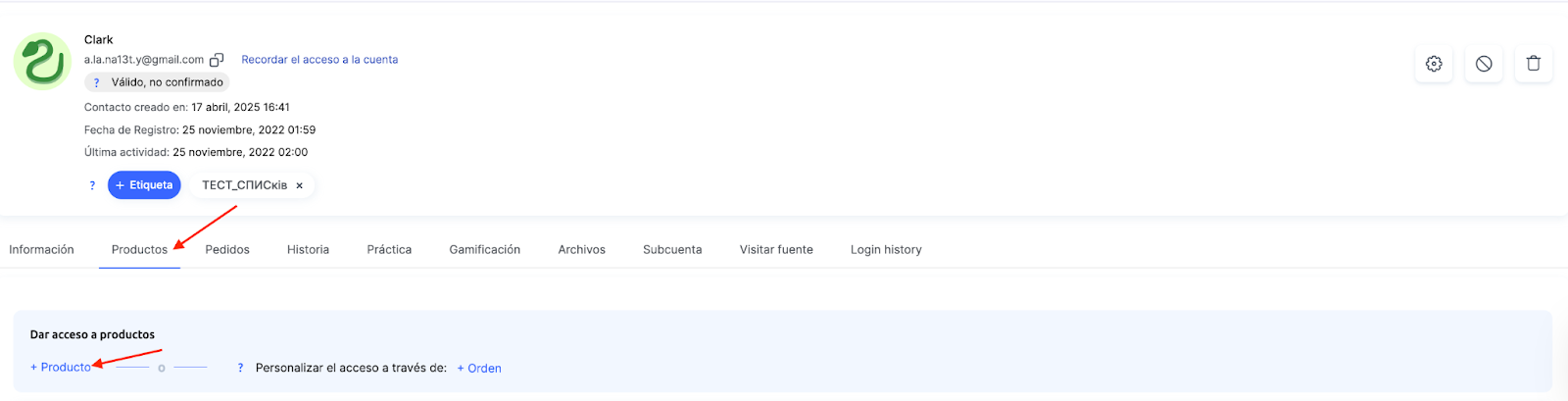The width and height of the screenshot is (1568, 401).
Task: Select the Subcuenta tab
Action: coord(672,250)
